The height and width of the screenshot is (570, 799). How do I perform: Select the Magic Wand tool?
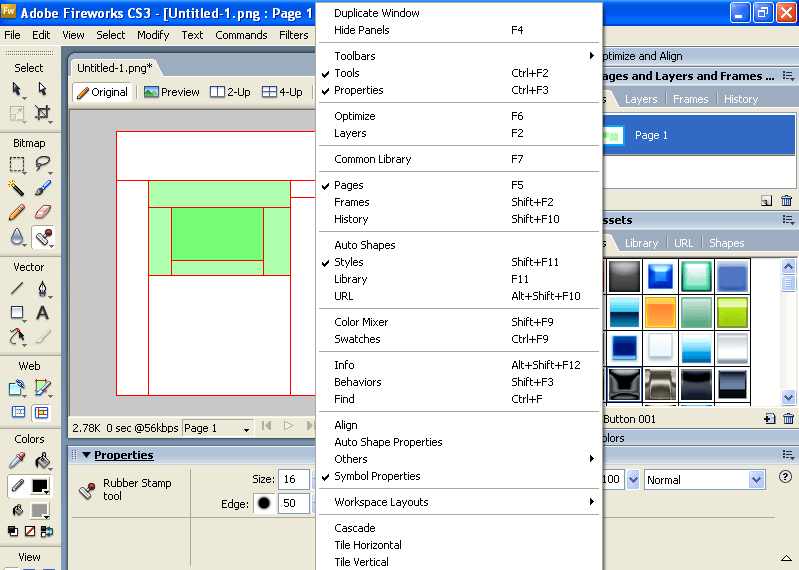17,187
